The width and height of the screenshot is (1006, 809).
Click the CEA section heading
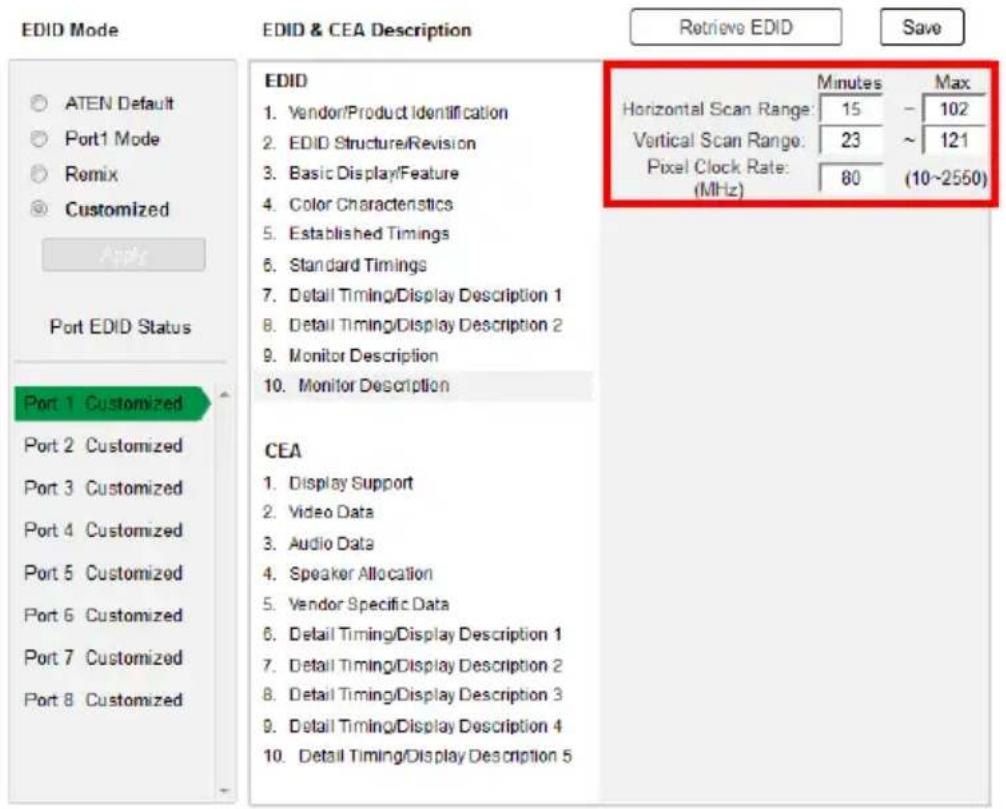pos(282,451)
